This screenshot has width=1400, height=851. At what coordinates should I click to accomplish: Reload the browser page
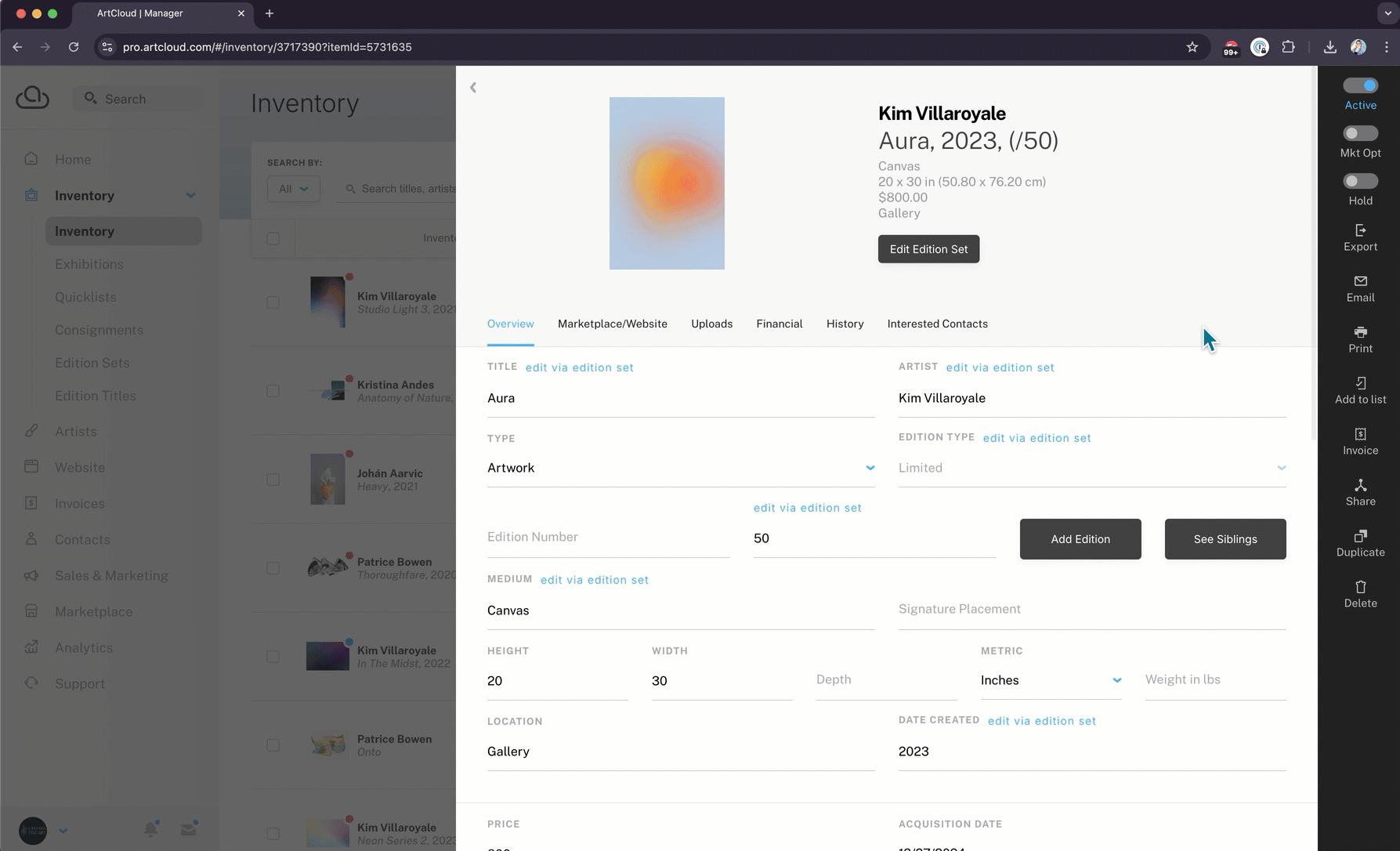[x=74, y=47]
